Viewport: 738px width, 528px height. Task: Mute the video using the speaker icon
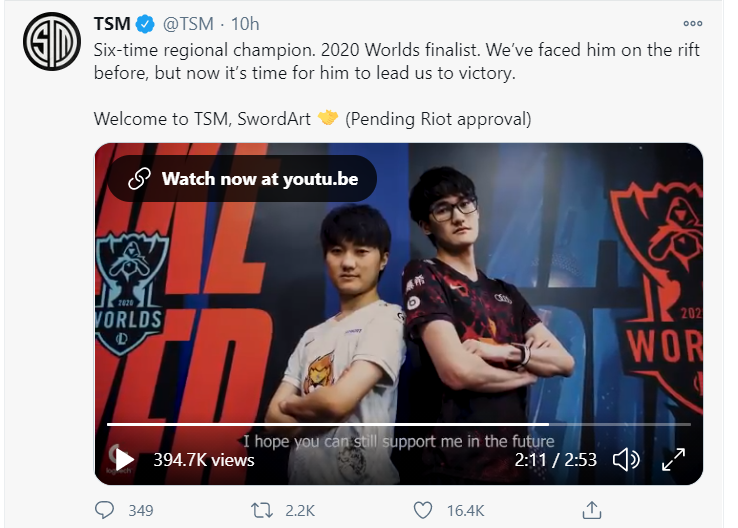tap(626, 459)
